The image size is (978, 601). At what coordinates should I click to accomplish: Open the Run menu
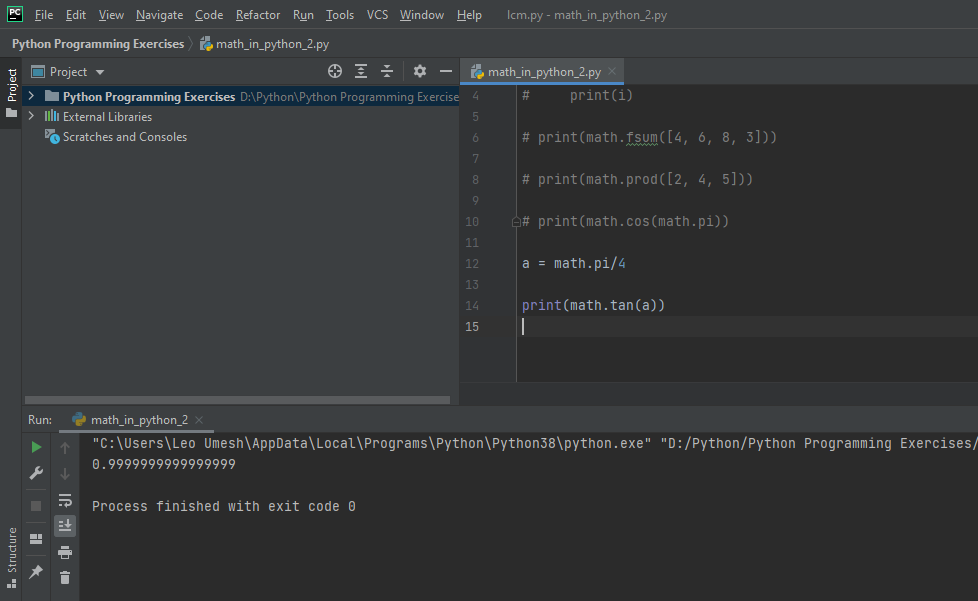click(x=303, y=14)
